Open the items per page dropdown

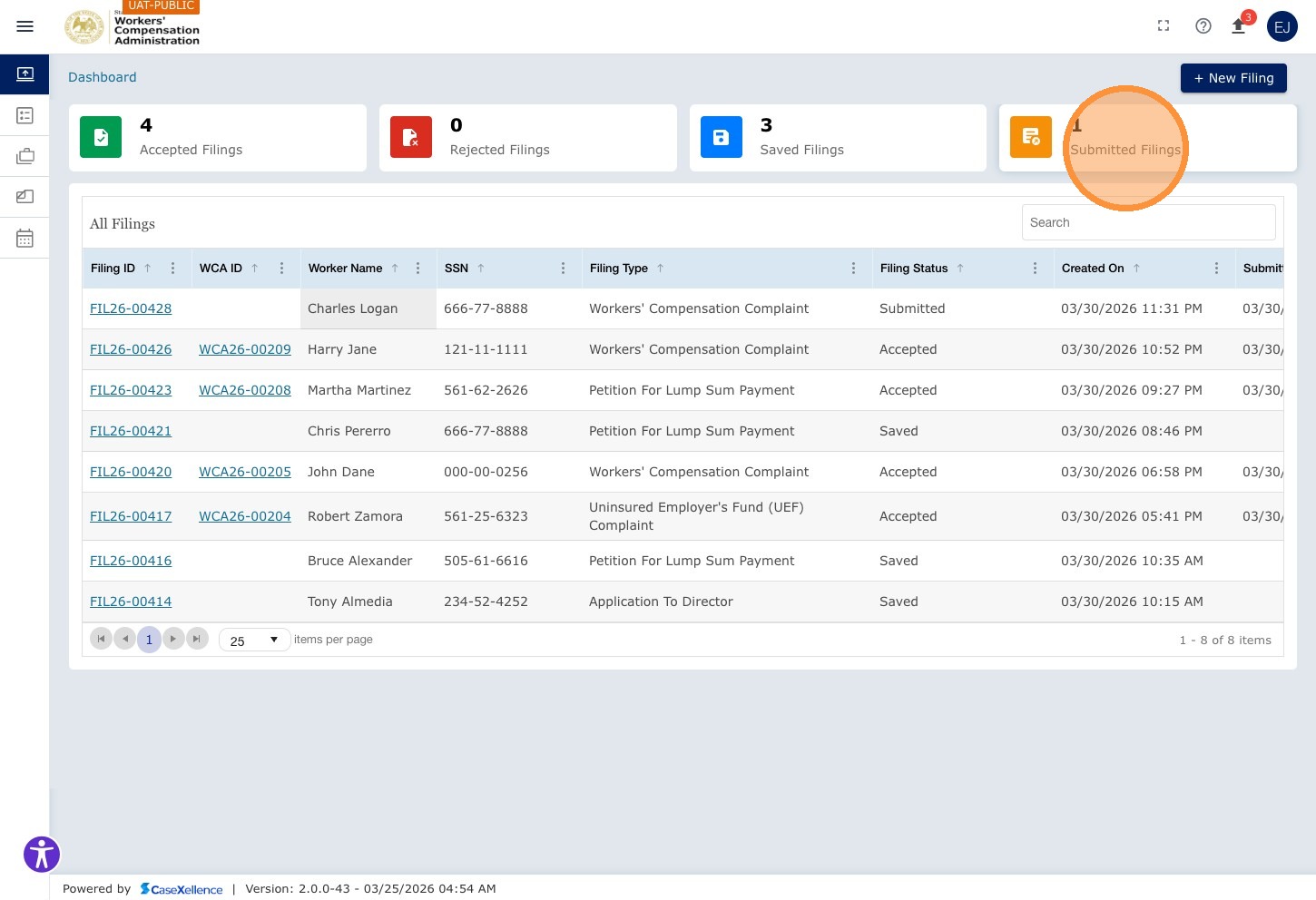point(255,640)
